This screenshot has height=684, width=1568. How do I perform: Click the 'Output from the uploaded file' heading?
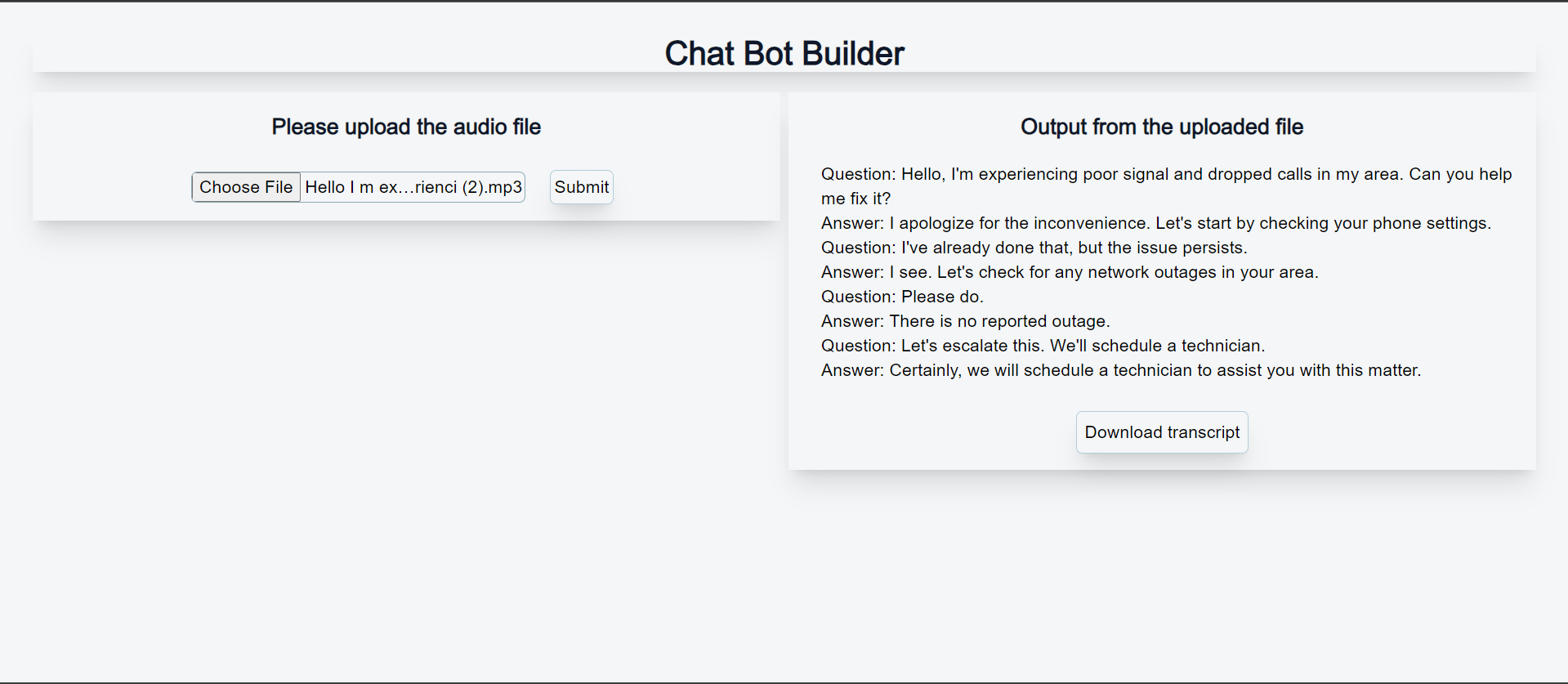coord(1161,127)
